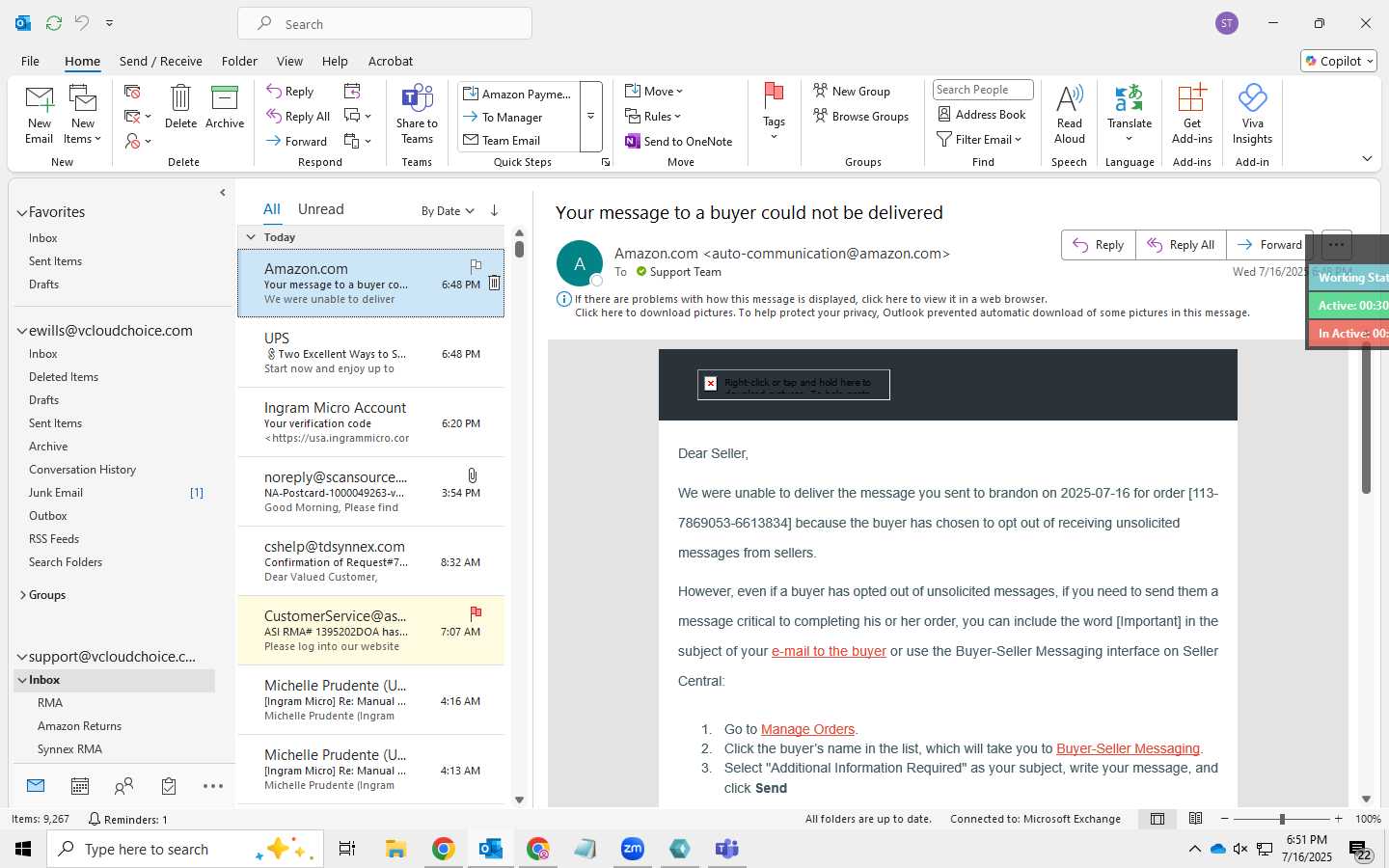Open Buyer-Seller Messaging link

click(1128, 748)
